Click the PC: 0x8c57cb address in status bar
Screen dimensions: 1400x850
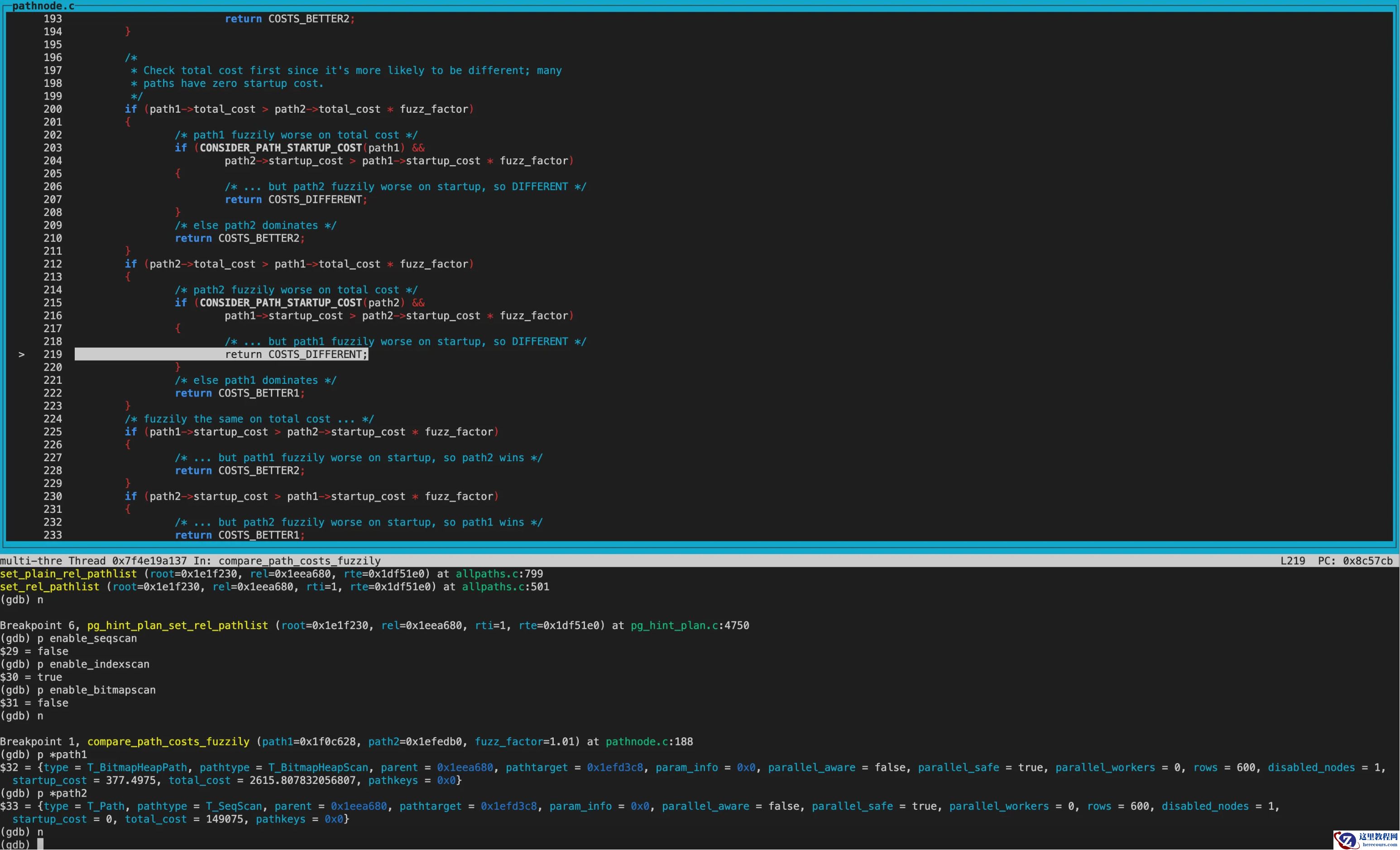pyautogui.click(x=1355, y=561)
